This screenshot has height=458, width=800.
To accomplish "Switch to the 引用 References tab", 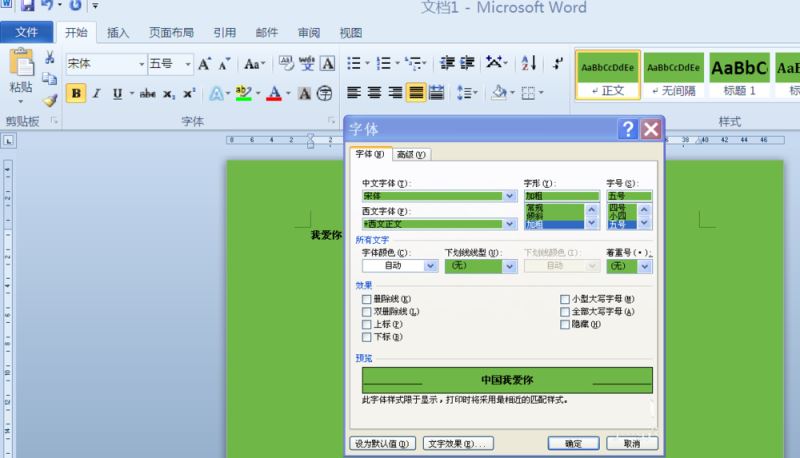I will pyautogui.click(x=224, y=33).
